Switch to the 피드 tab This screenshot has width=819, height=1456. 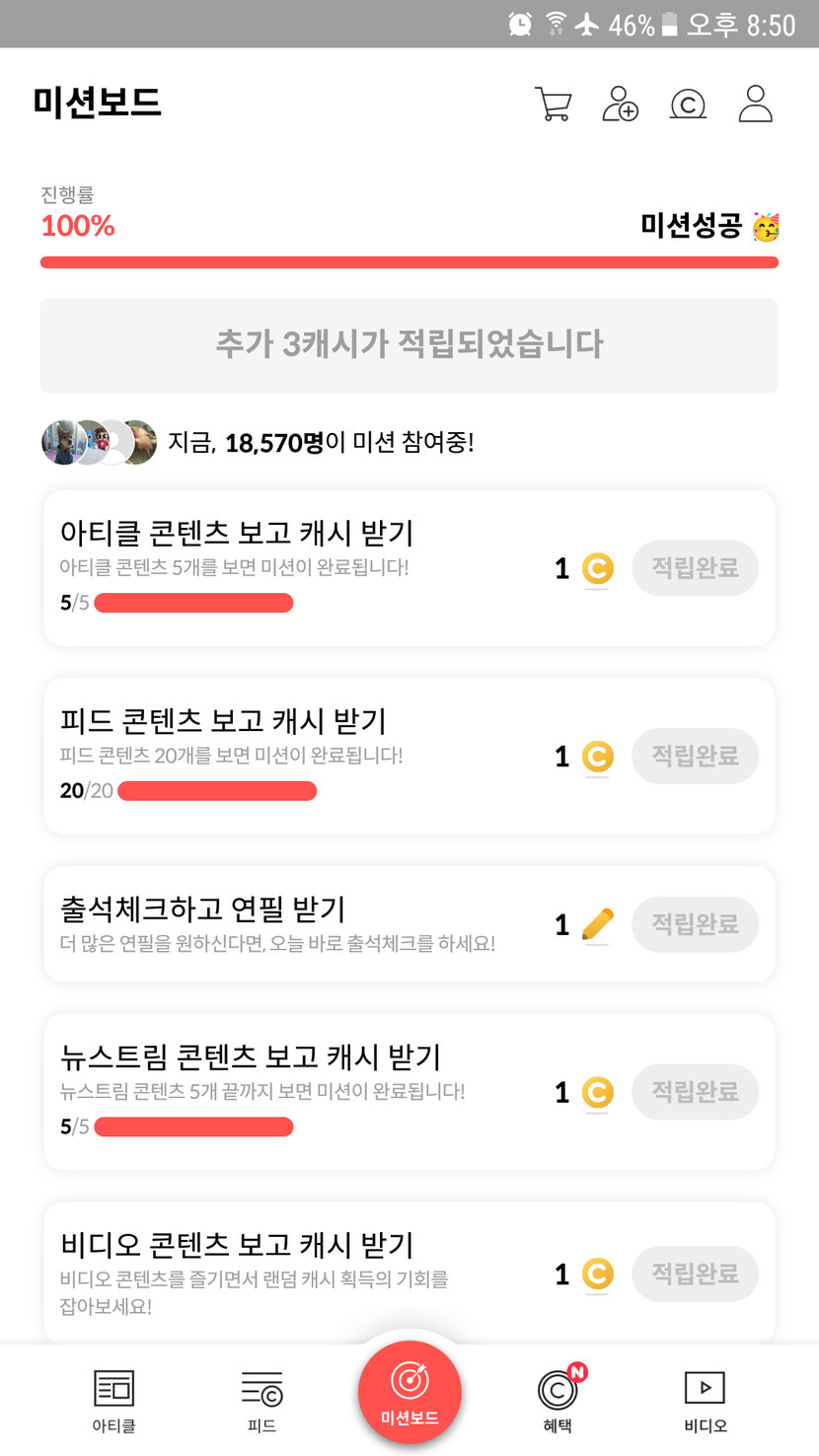pos(261,1399)
